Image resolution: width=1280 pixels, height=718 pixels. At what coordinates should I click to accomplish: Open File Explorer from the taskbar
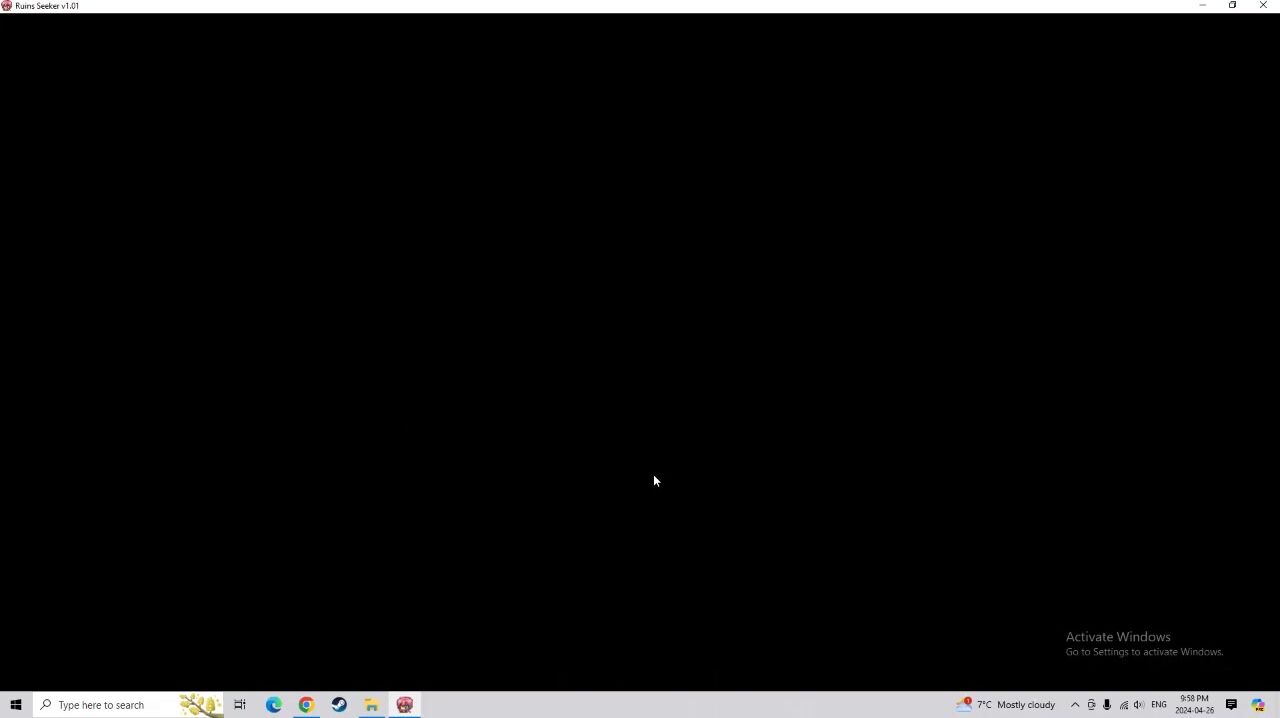371,705
